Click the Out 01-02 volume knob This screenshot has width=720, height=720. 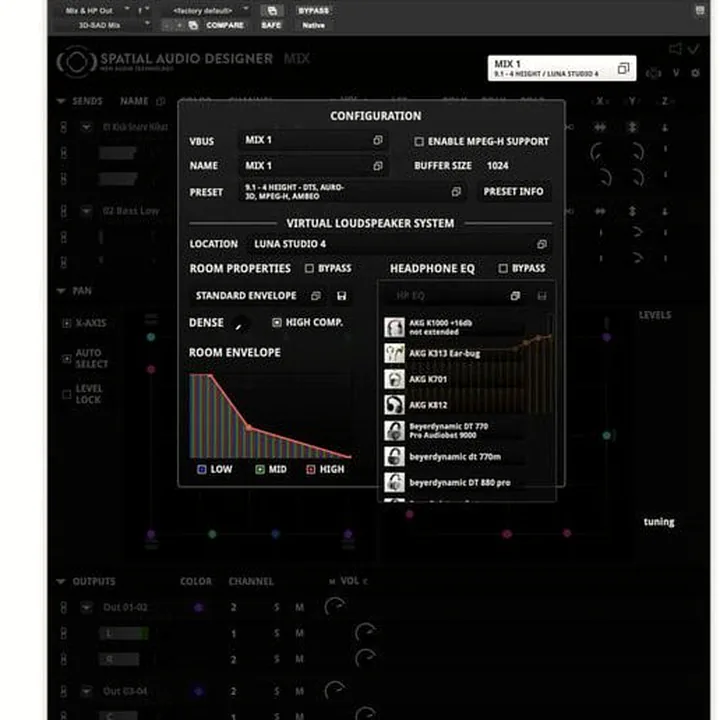335,607
